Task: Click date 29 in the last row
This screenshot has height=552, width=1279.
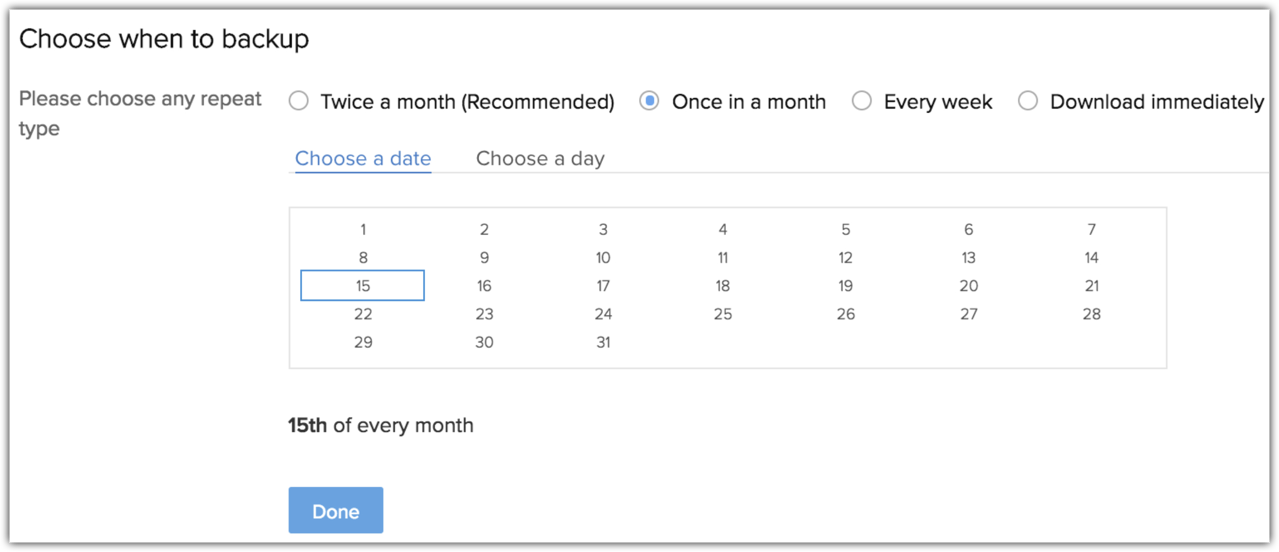Action: coord(363,342)
